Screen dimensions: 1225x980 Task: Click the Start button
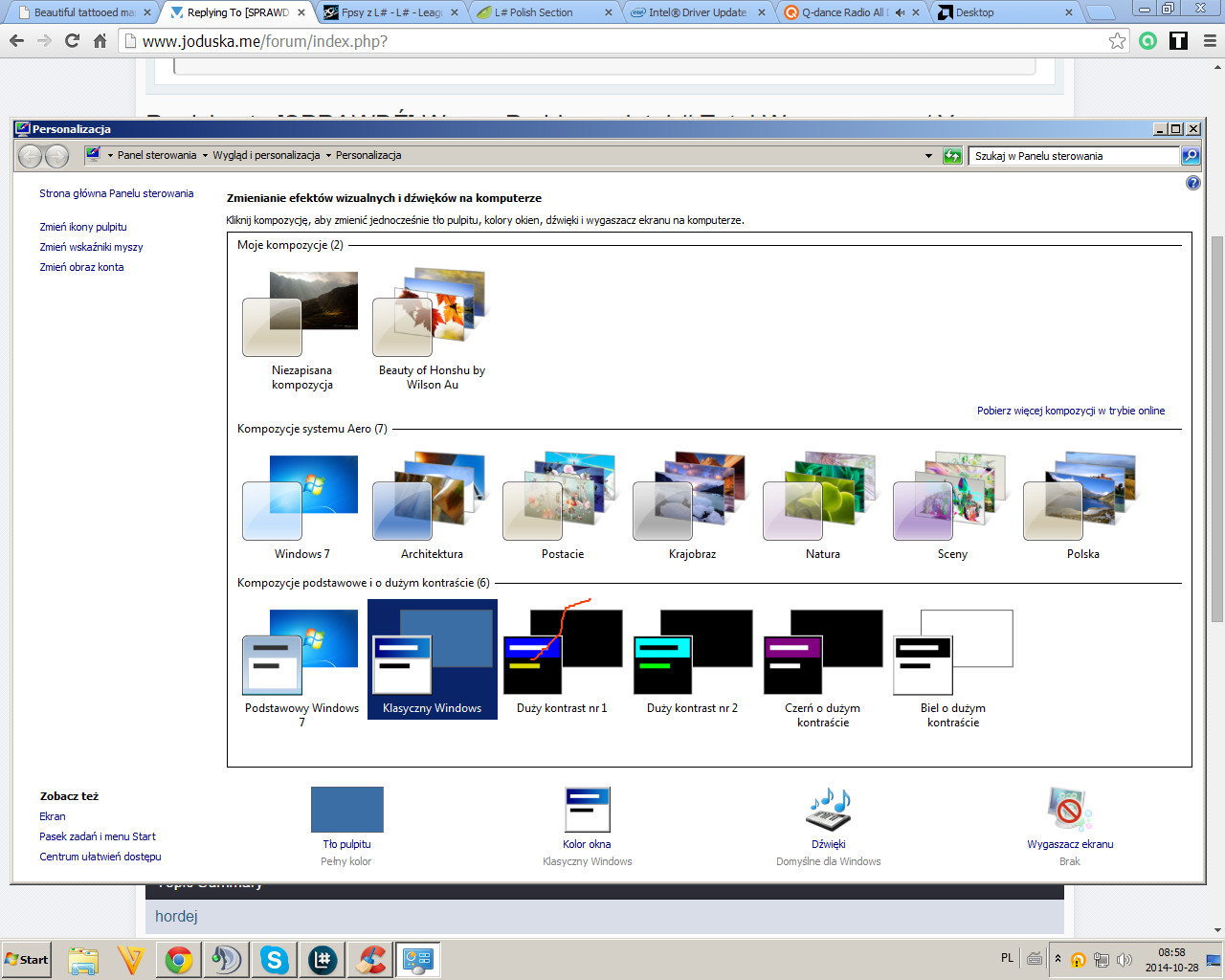[27, 960]
